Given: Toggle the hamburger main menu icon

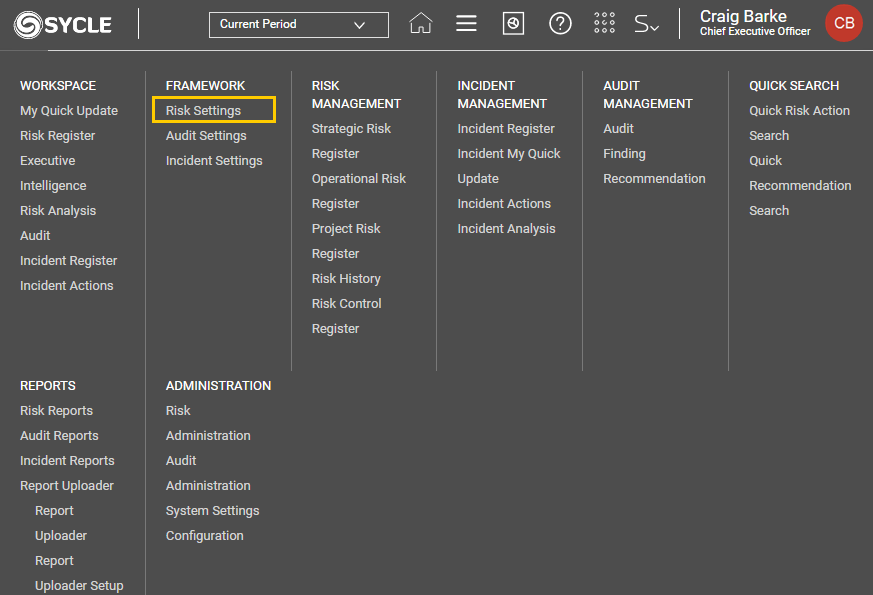Looking at the screenshot, I should (466, 23).
